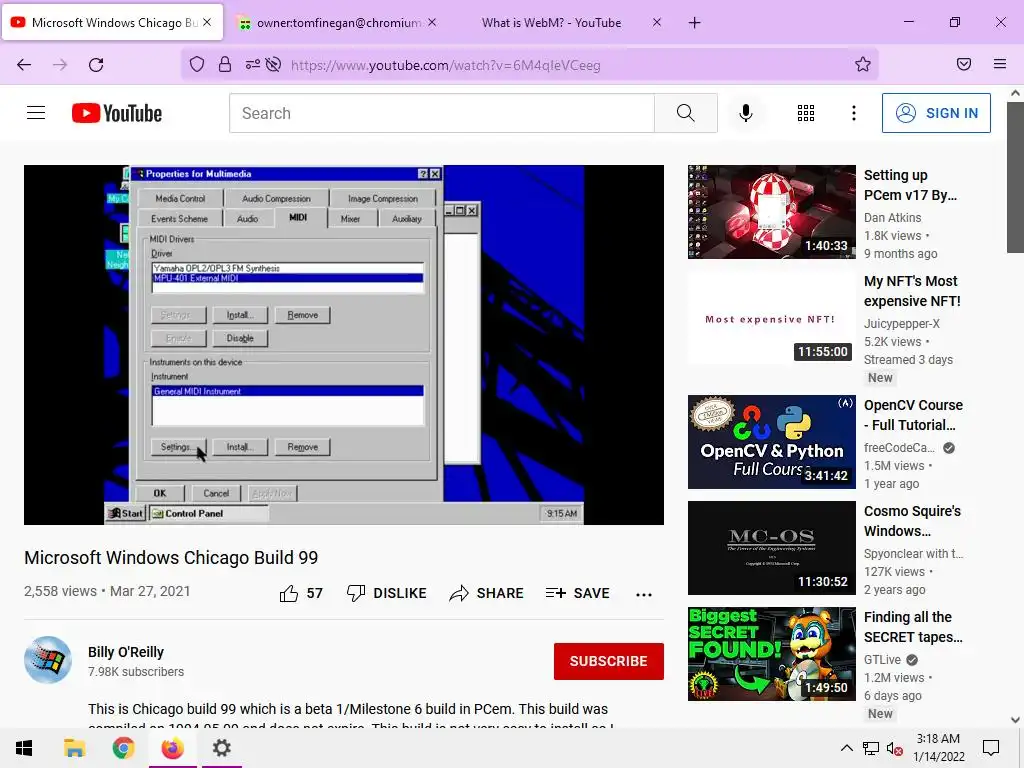The image size is (1024, 768).
Task: Click GTLive channel name
Action: [882, 660]
